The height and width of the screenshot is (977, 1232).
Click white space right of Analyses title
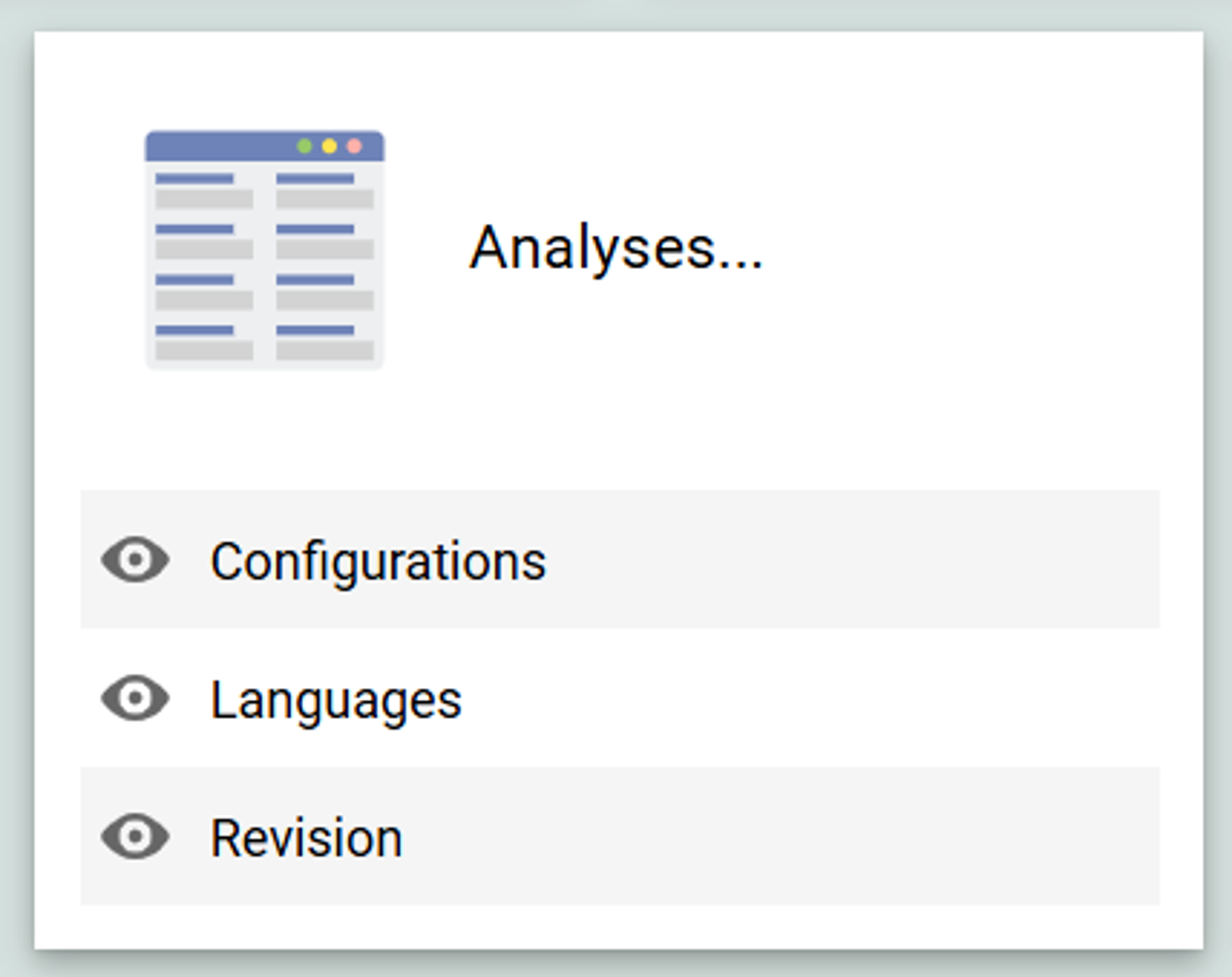click(963, 249)
